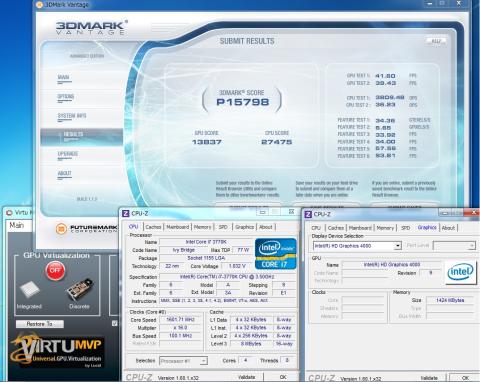
Task: Switch to CPU tab in right CPU-Z
Action: [316, 228]
